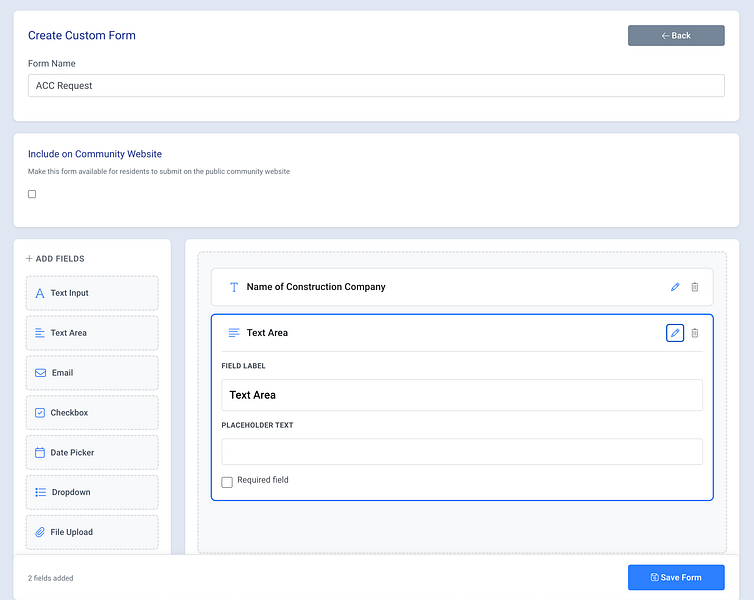754x600 pixels.
Task: Click the Form Name input field
Action: 376,86
